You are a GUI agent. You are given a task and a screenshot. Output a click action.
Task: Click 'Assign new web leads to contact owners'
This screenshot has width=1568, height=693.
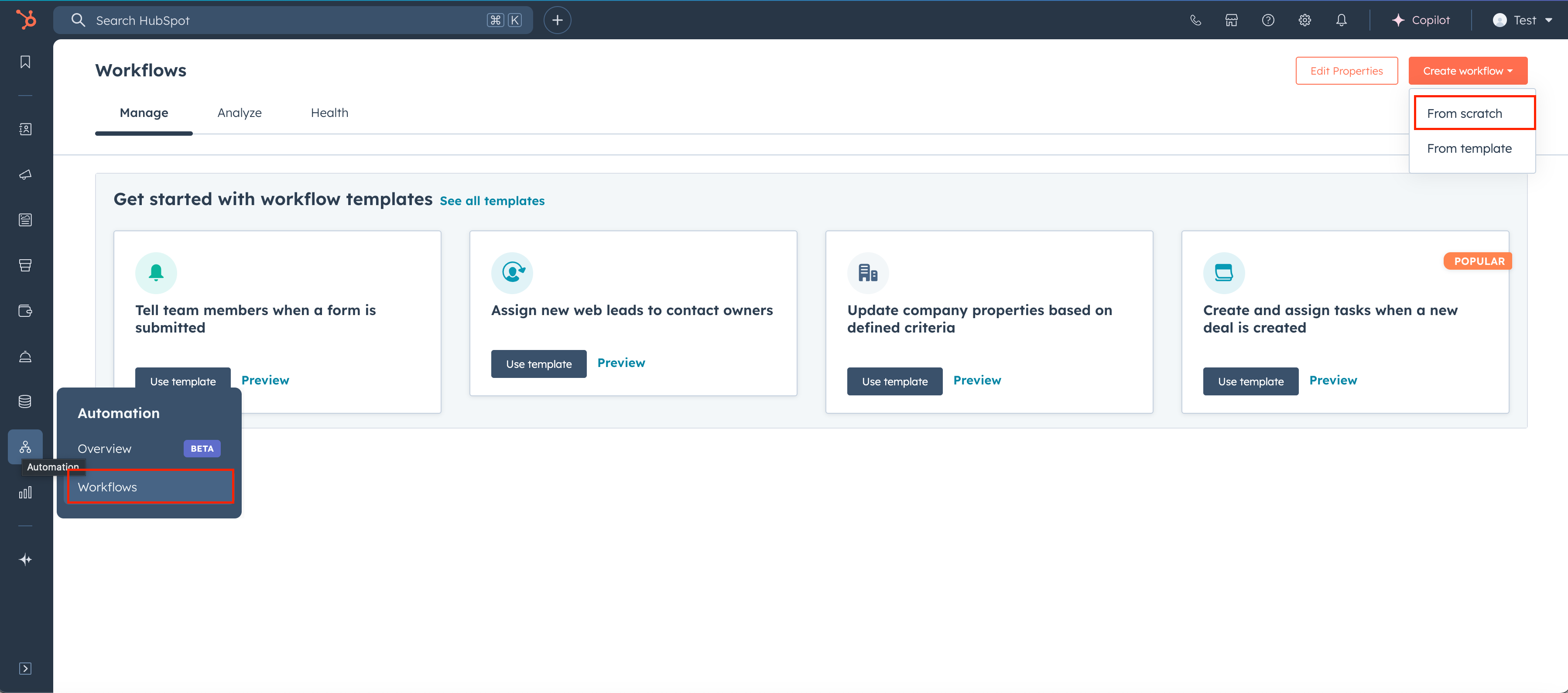(632, 311)
